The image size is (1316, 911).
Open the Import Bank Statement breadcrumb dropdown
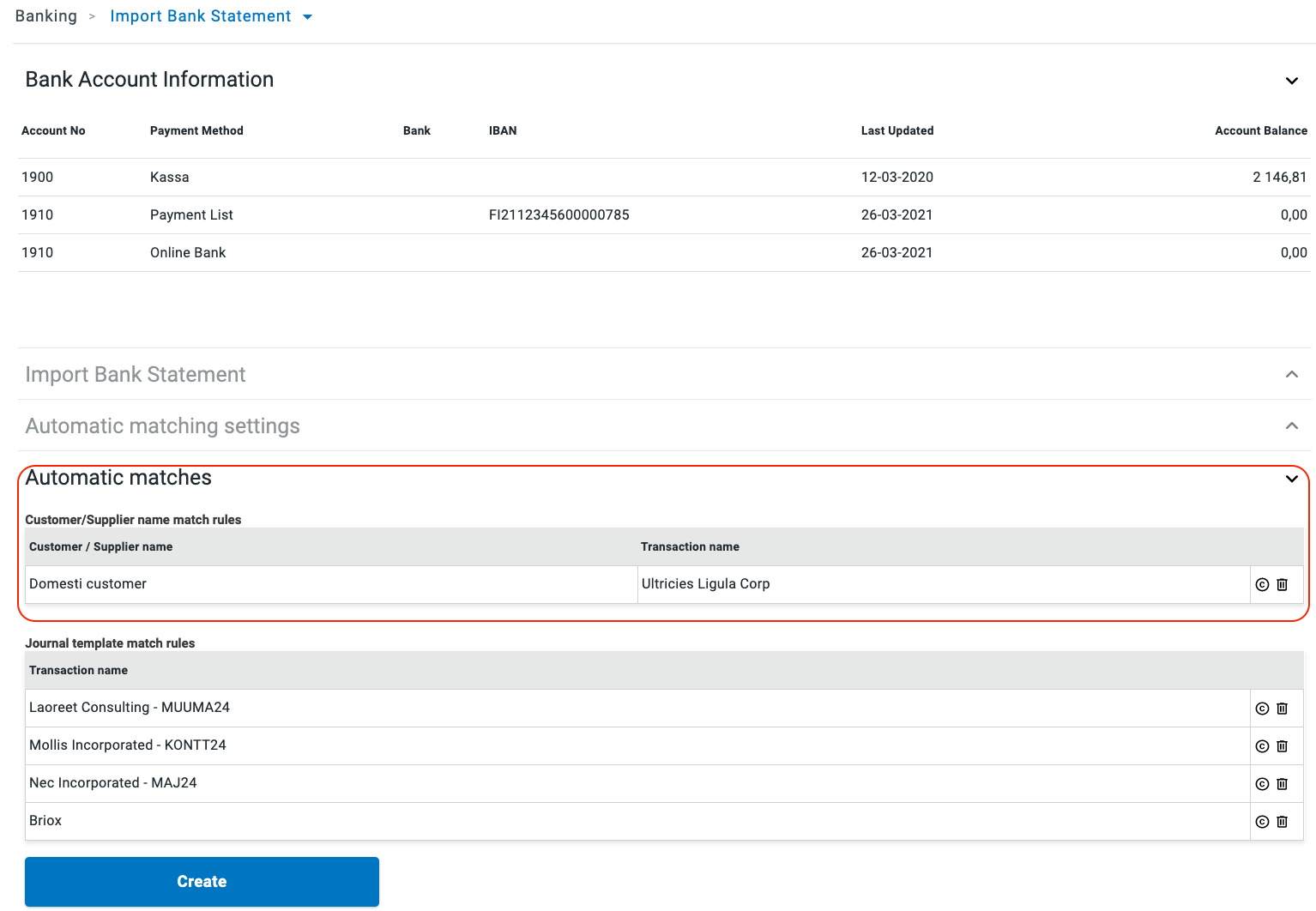[308, 17]
